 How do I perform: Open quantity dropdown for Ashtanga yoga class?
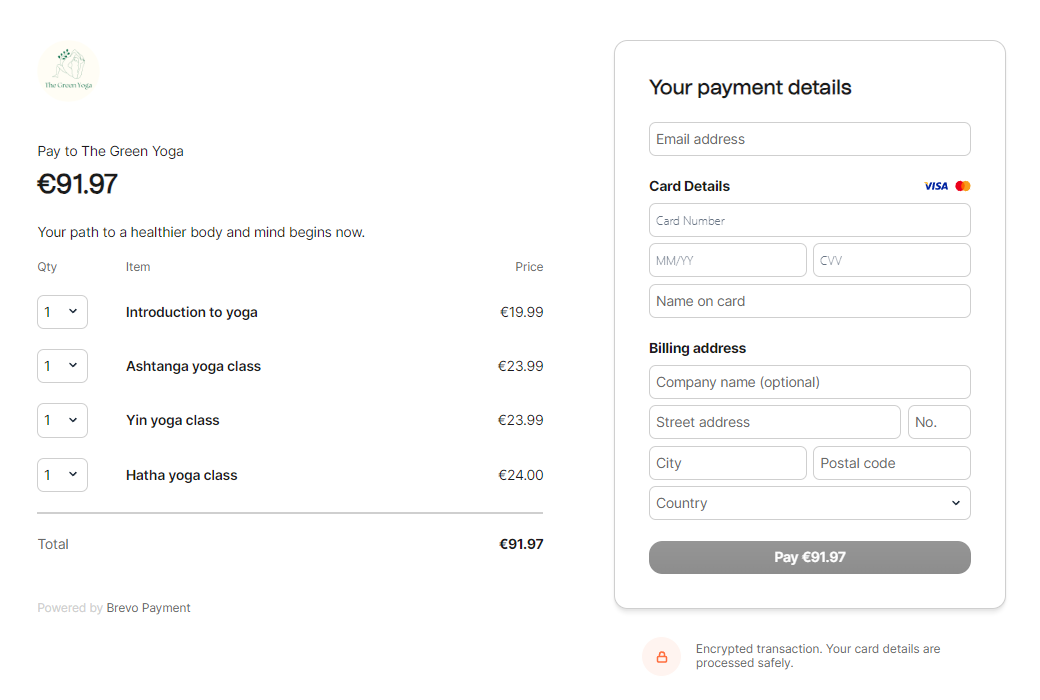pyautogui.click(x=62, y=366)
